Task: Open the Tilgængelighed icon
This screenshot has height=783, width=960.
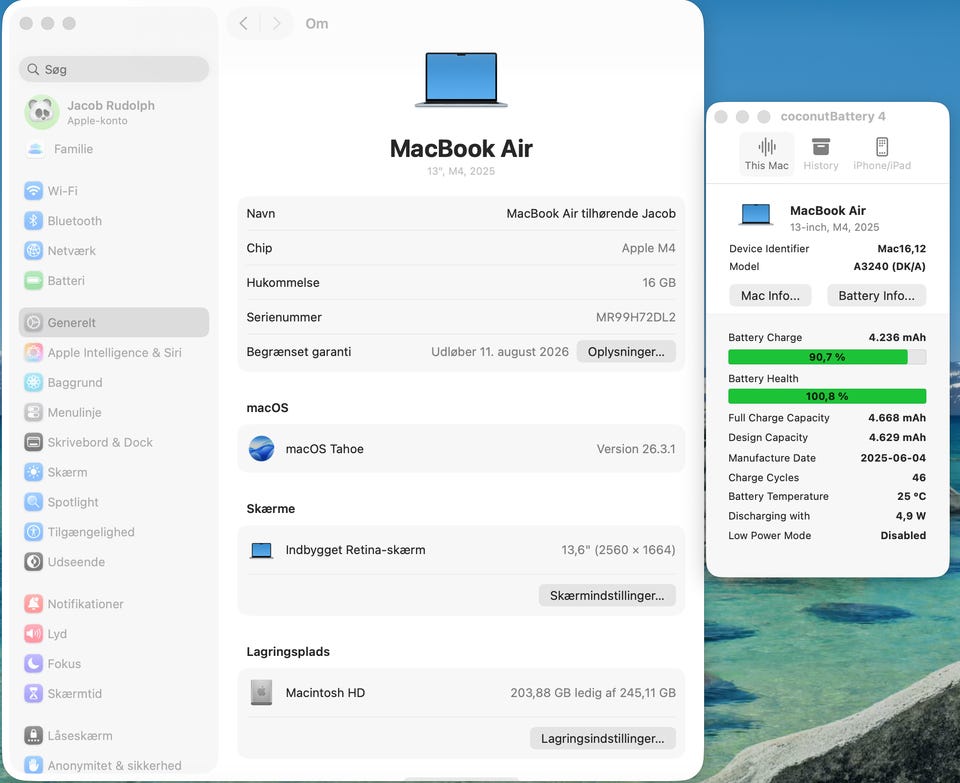Action: click(33, 531)
